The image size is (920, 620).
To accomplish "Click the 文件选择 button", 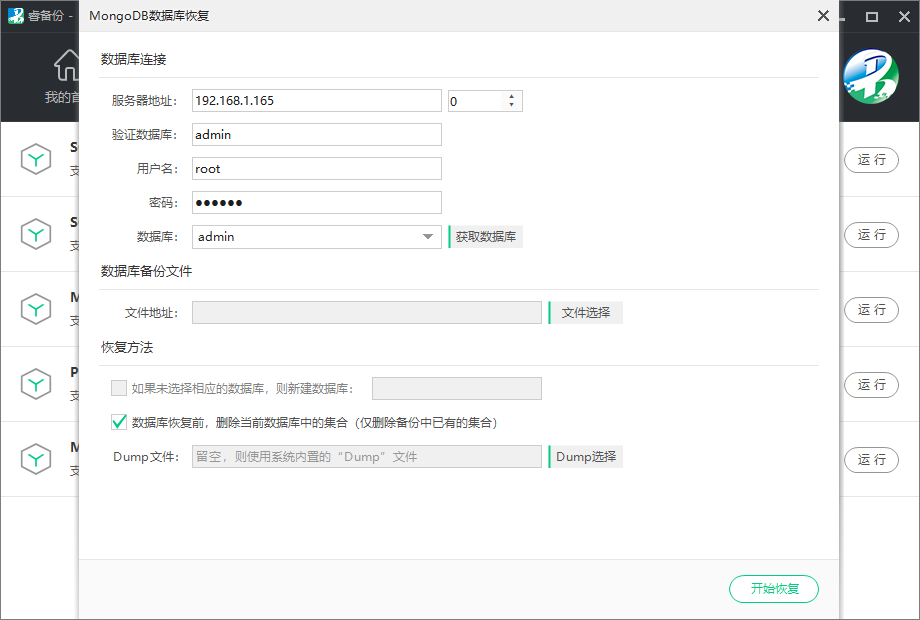I will 586,313.
